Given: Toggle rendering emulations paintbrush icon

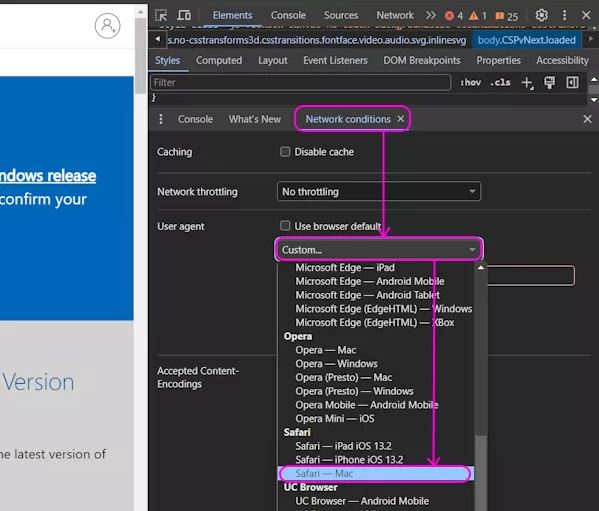Looking at the screenshot, I should [x=549, y=82].
